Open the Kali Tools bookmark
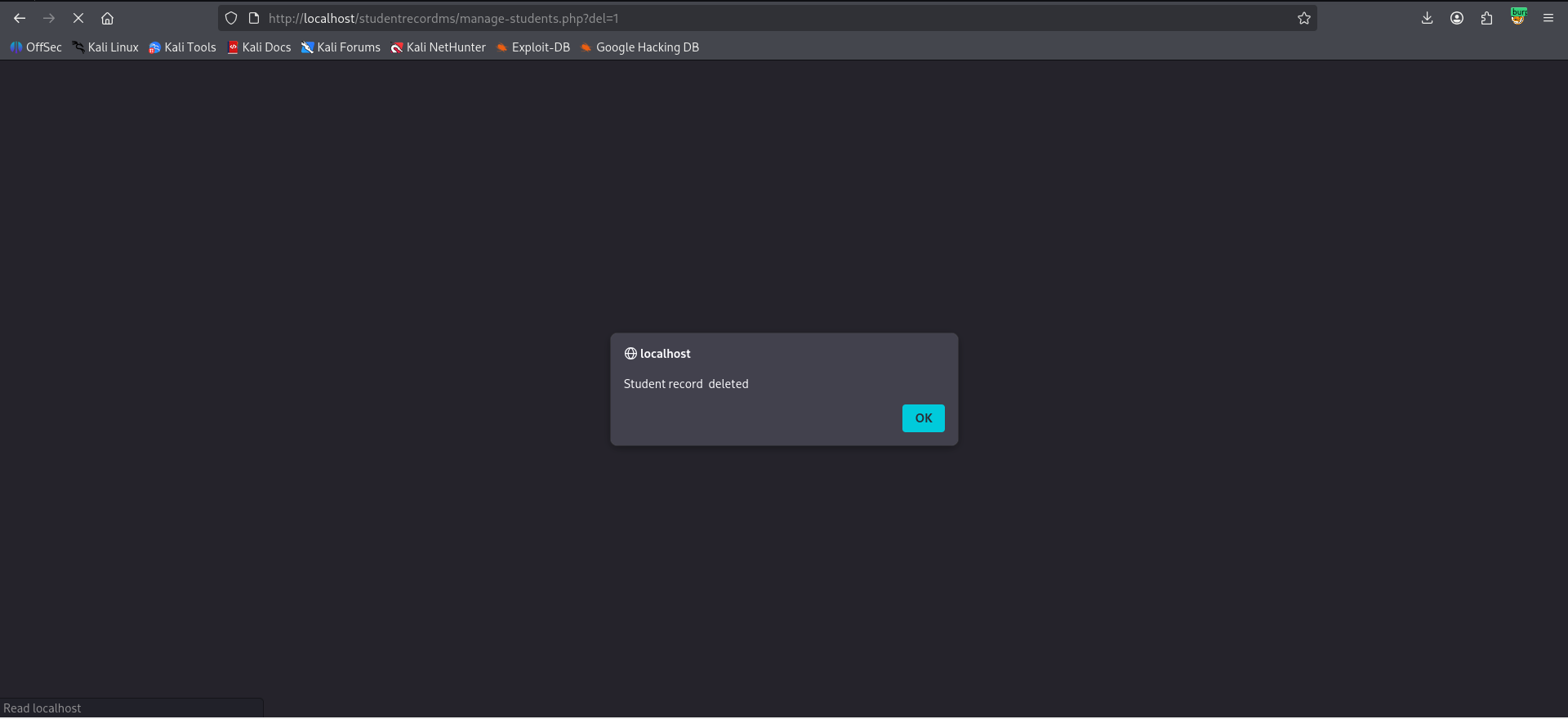 [x=182, y=47]
